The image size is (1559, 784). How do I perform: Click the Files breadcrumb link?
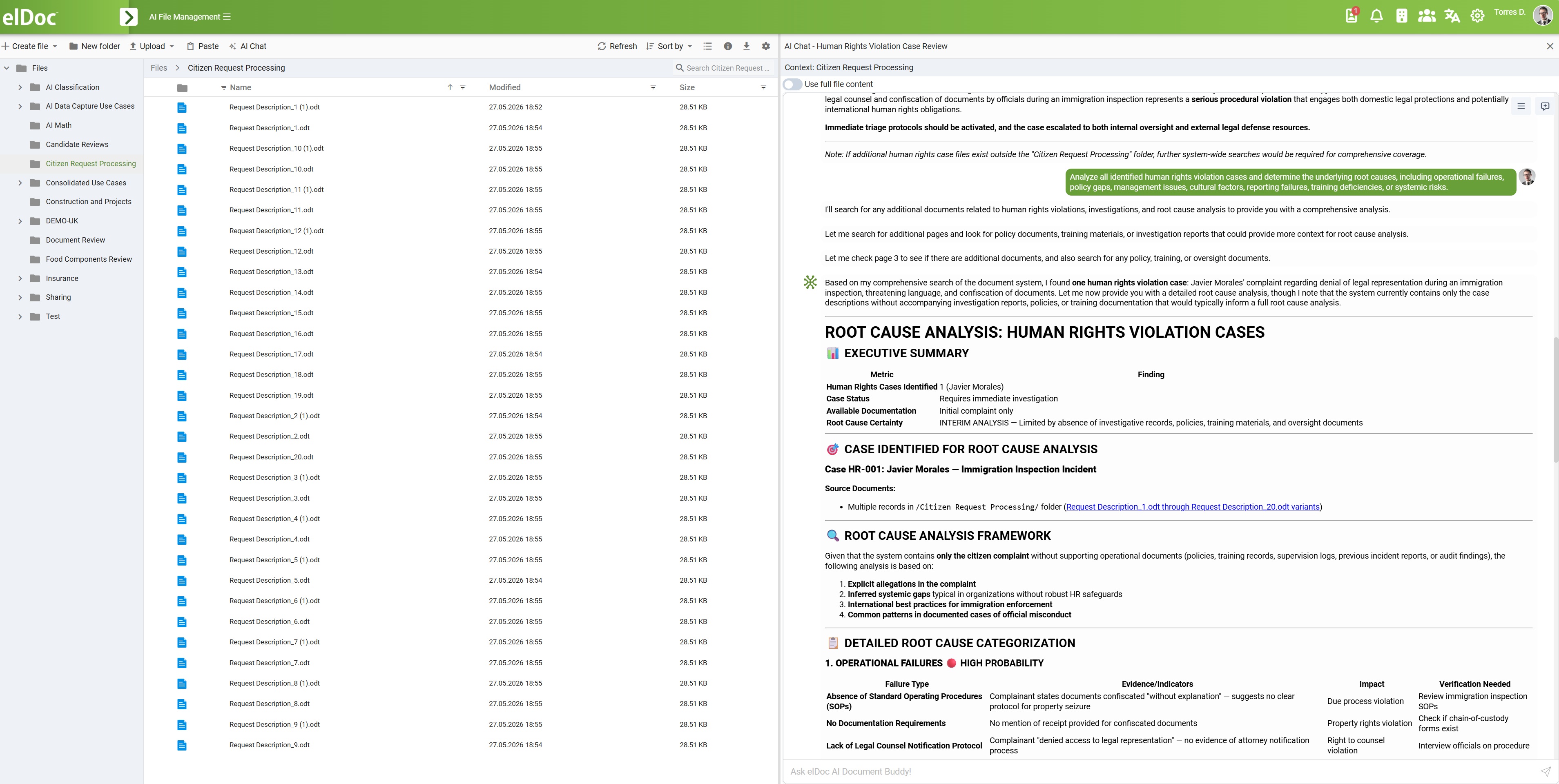point(158,68)
